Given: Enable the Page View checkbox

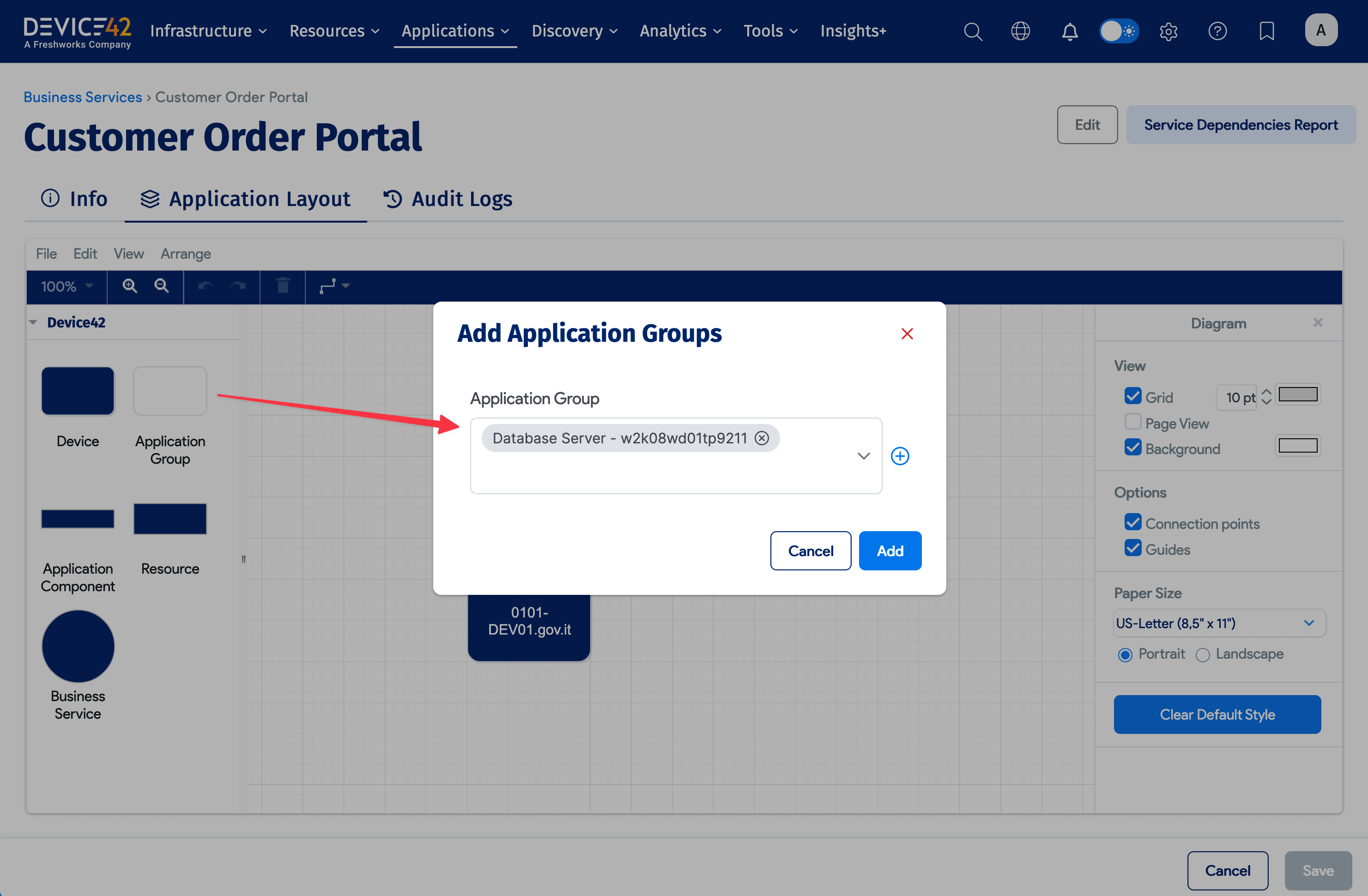Looking at the screenshot, I should (1133, 422).
